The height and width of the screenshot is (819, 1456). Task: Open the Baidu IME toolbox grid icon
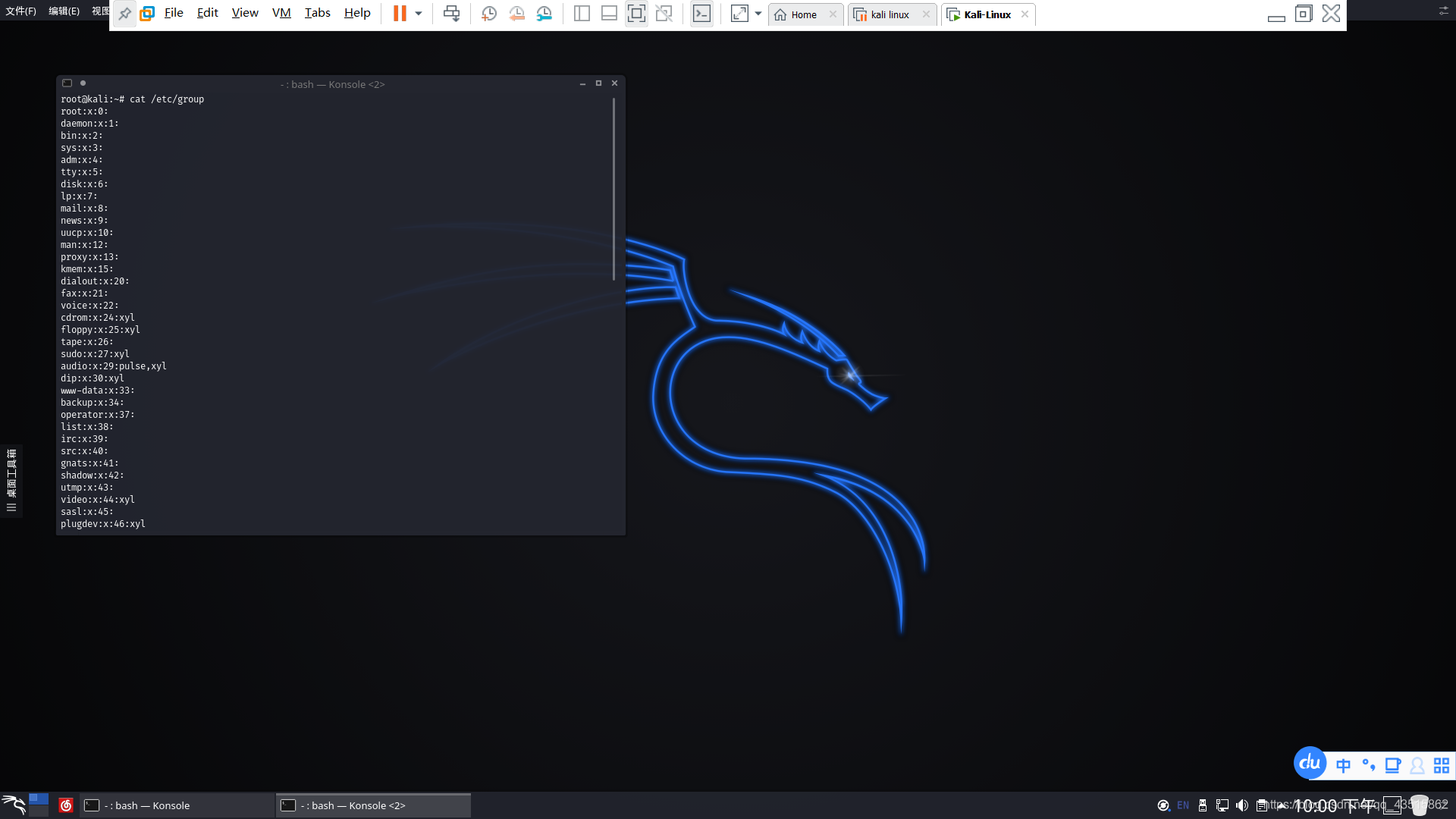(1442, 766)
